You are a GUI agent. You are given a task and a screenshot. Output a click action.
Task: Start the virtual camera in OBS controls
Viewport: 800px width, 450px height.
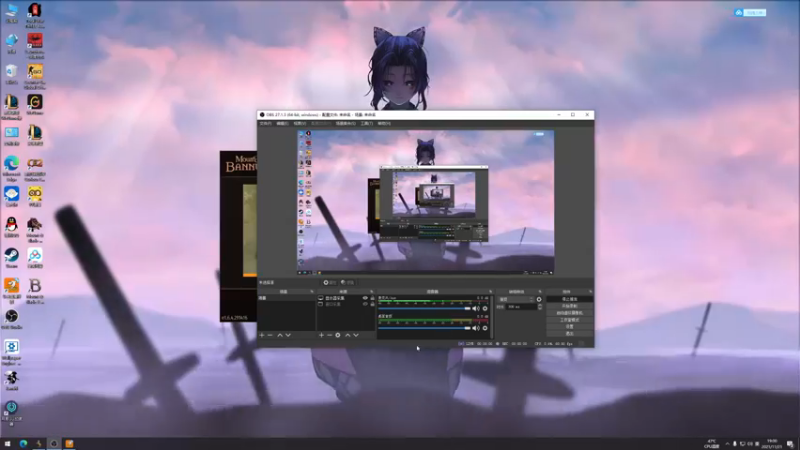(569, 313)
